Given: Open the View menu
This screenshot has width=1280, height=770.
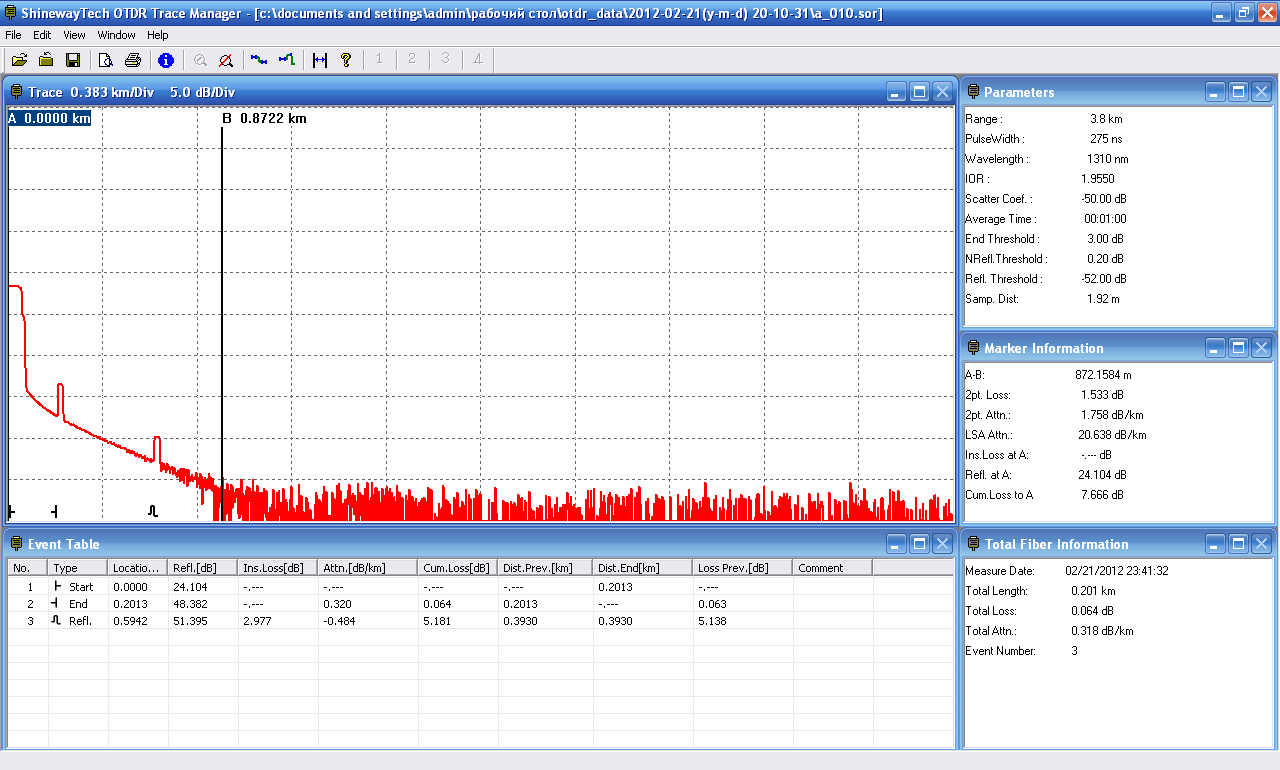Looking at the screenshot, I should pyautogui.click(x=74, y=35).
